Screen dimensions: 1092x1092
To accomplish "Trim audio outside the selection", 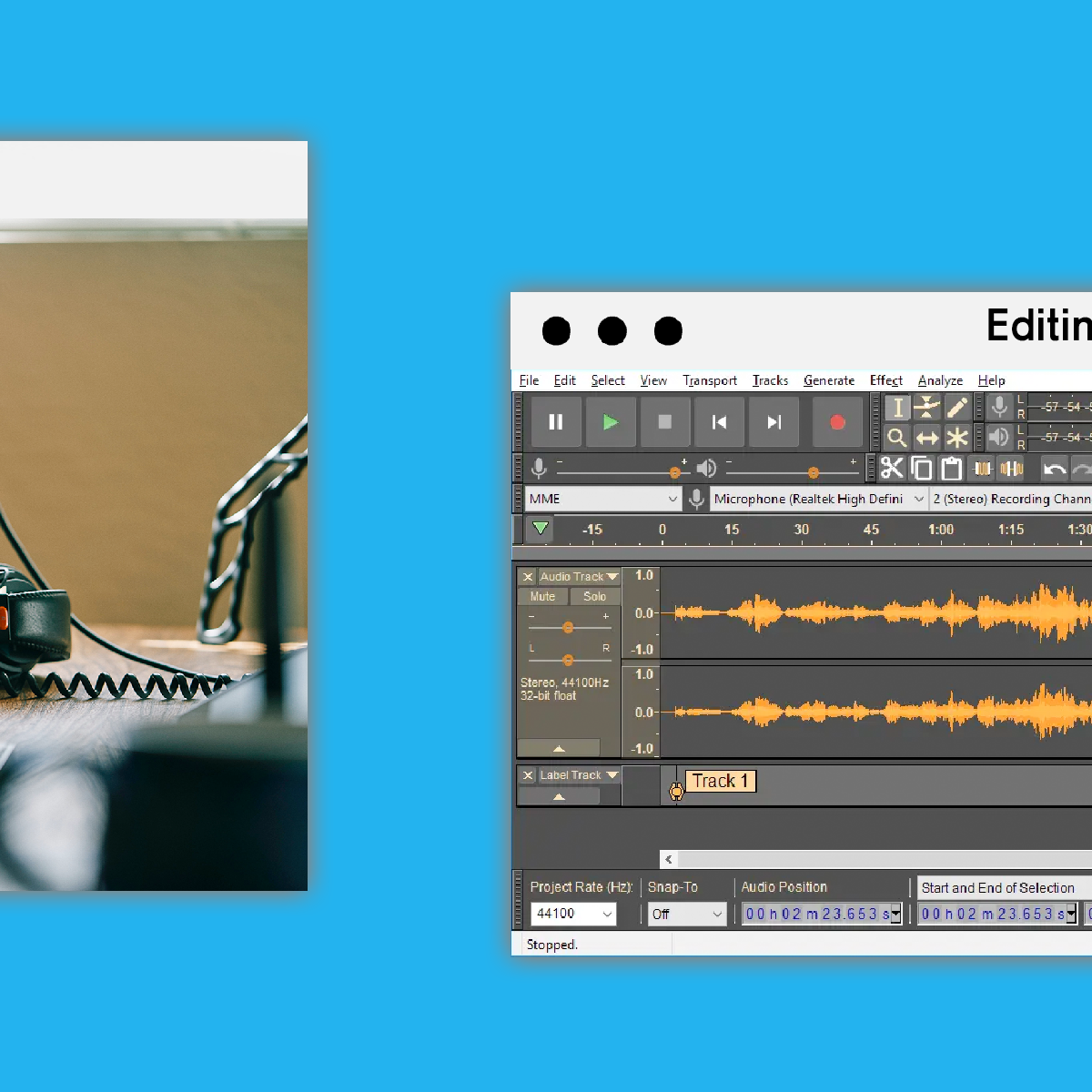I will (x=983, y=468).
